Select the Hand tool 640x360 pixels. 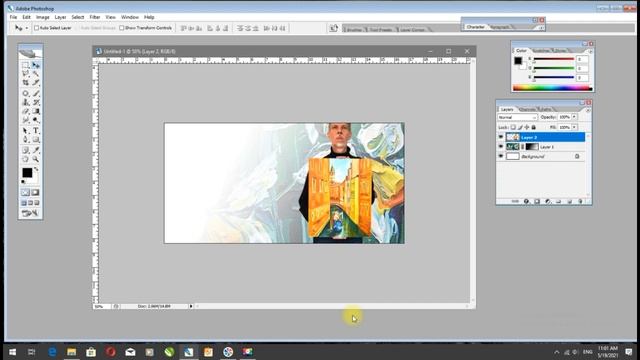[x=26, y=159]
